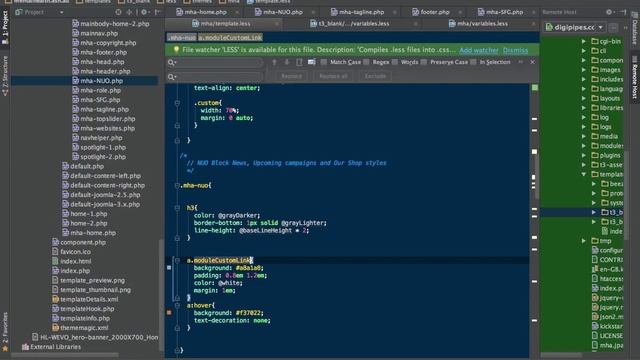Open the Structure tool window tab
640x360 pixels.
click(x=5, y=76)
